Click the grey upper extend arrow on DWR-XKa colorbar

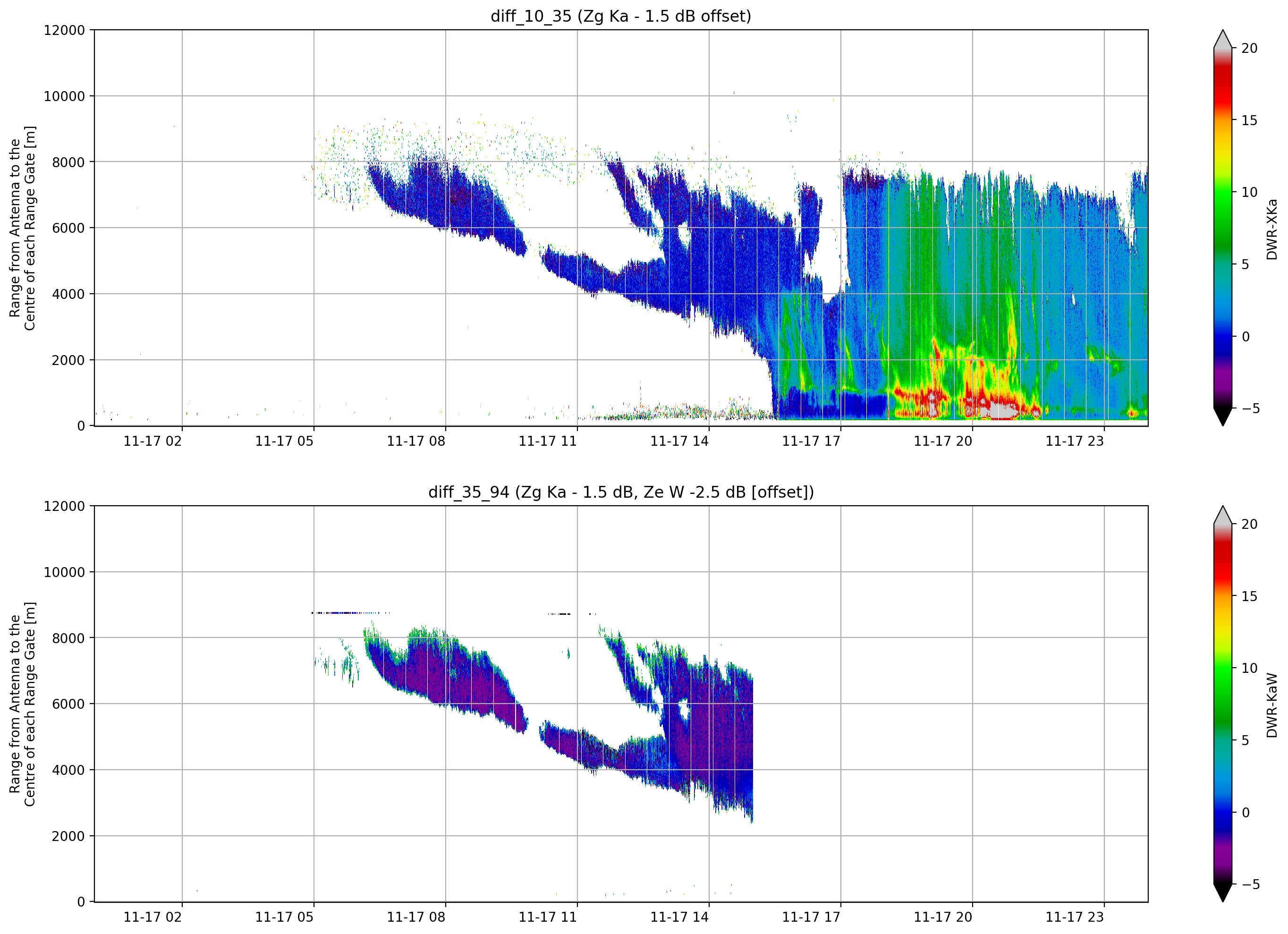pyautogui.click(x=1223, y=40)
